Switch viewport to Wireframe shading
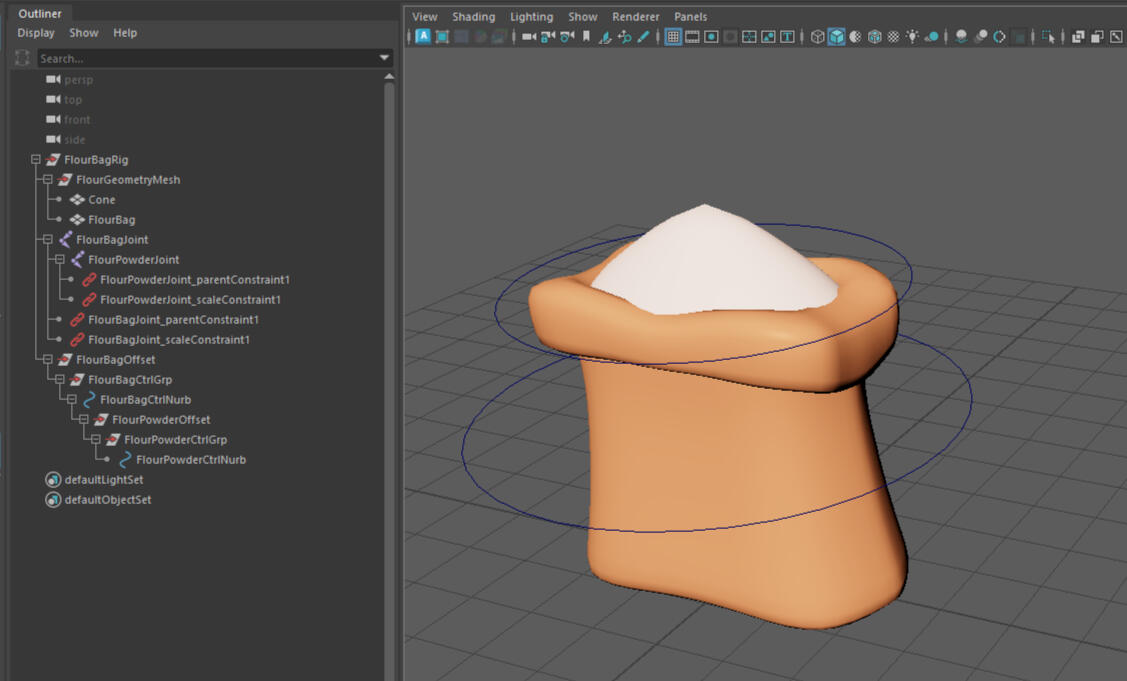 [x=817, y=37]
